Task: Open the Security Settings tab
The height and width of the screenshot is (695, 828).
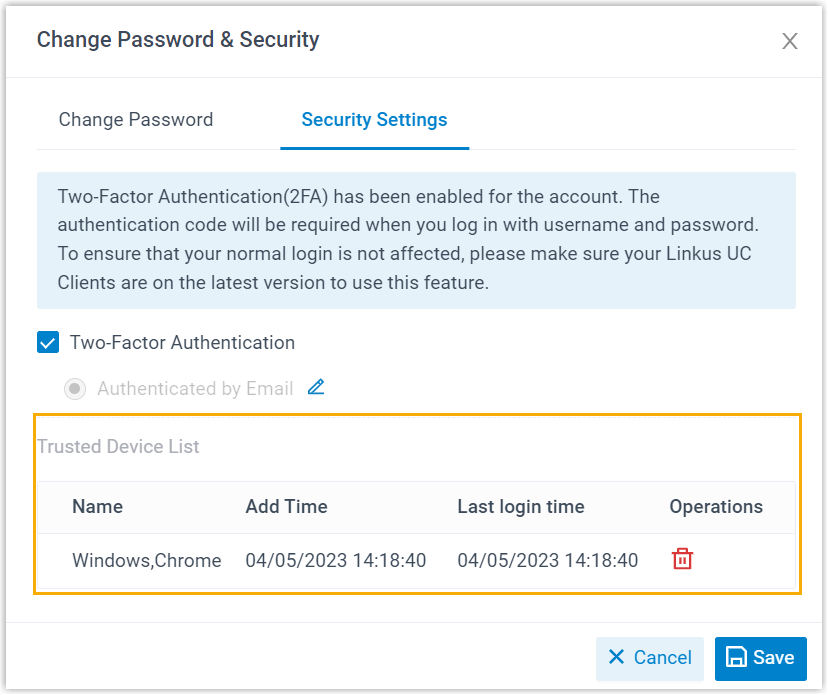Action: point(374,119)
